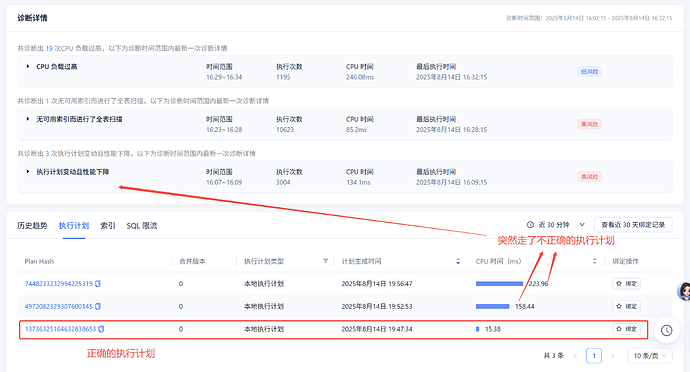Click 绑定 button for the 15.38 ms plan
This screenshot has height=372, width=690.
tap(627, 329)
